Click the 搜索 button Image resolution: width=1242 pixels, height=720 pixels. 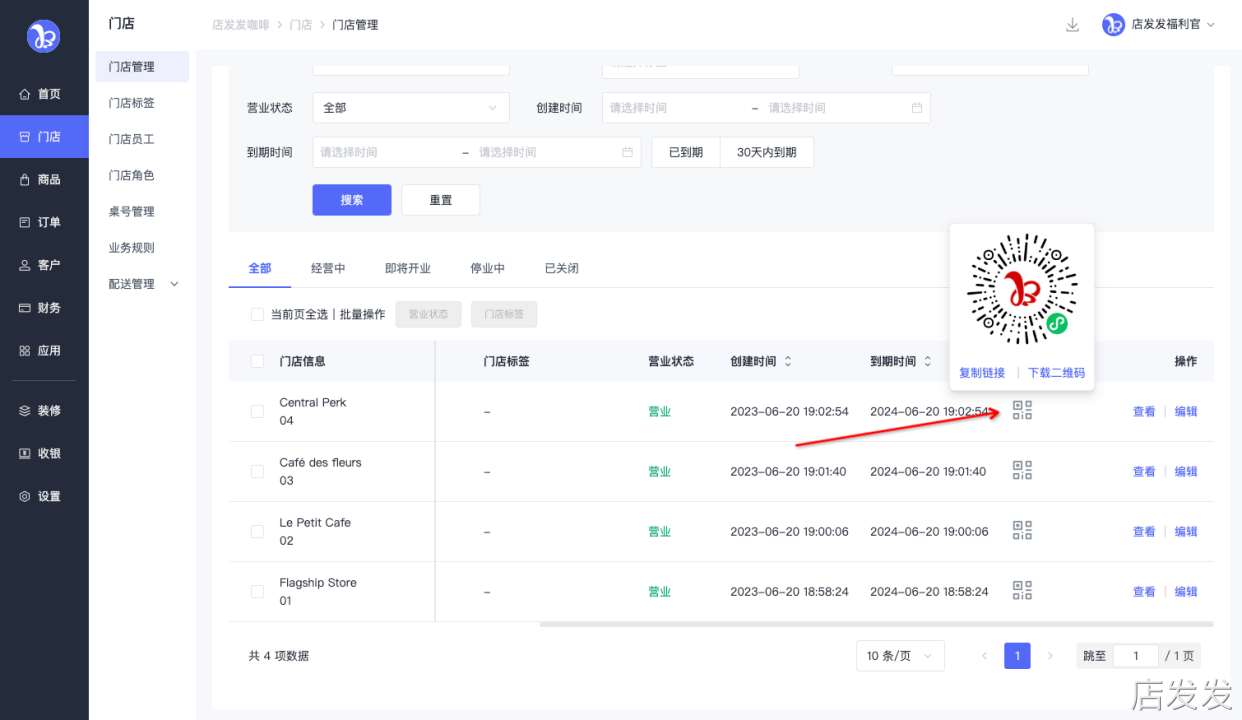point(352,200)
